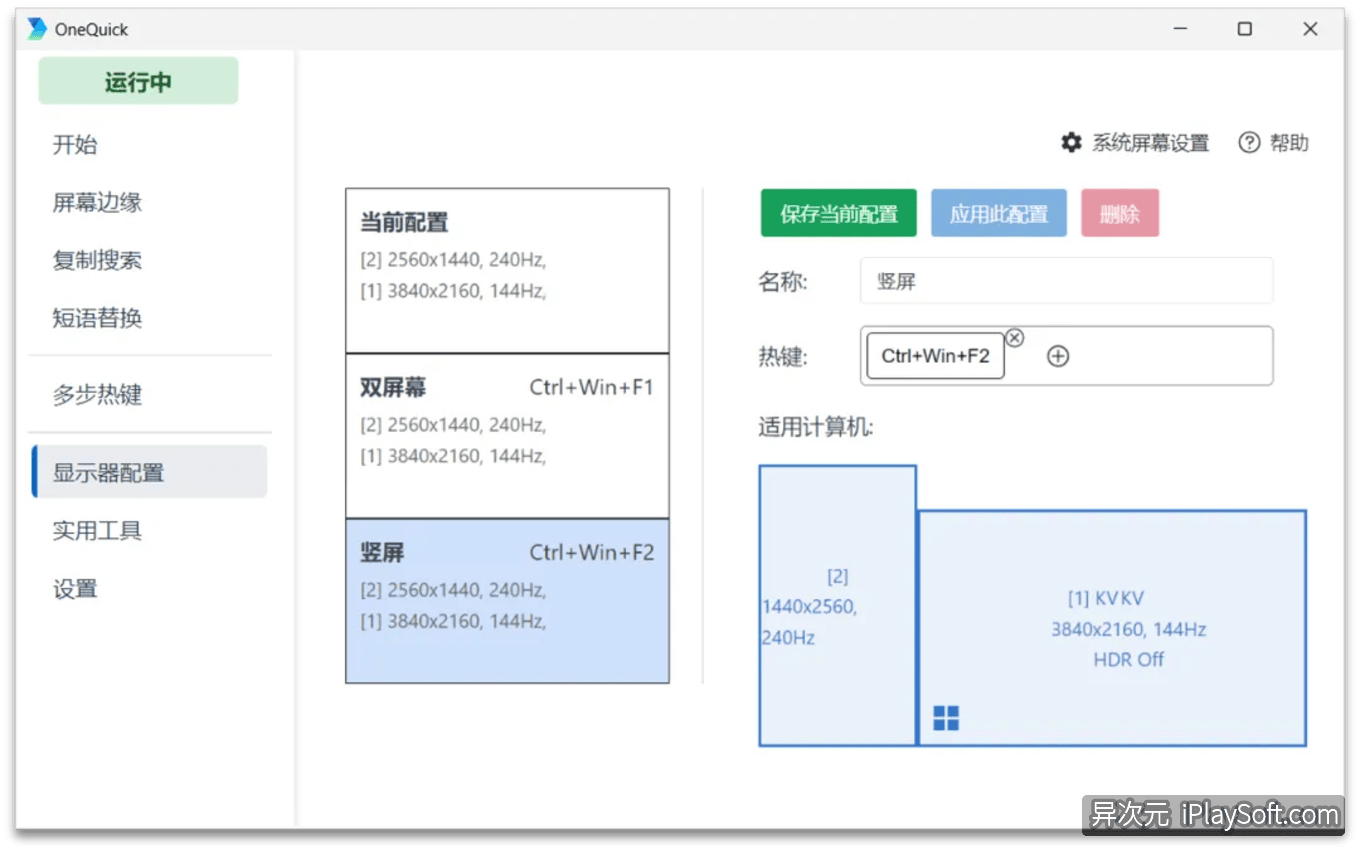This screenshot has height=851, width=1360.
Task: Click the OneQuick logo in the title bar
Action: [36, 28]
